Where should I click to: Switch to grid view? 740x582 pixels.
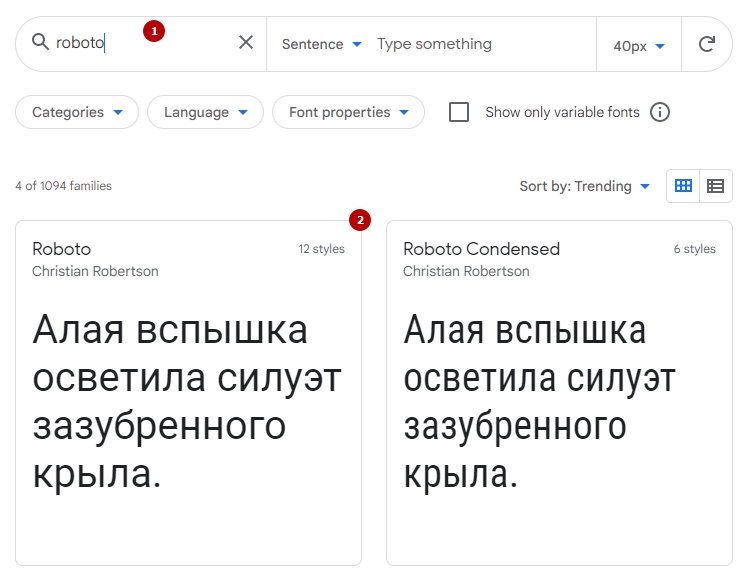pyautogui.click(x=683, y=186)
